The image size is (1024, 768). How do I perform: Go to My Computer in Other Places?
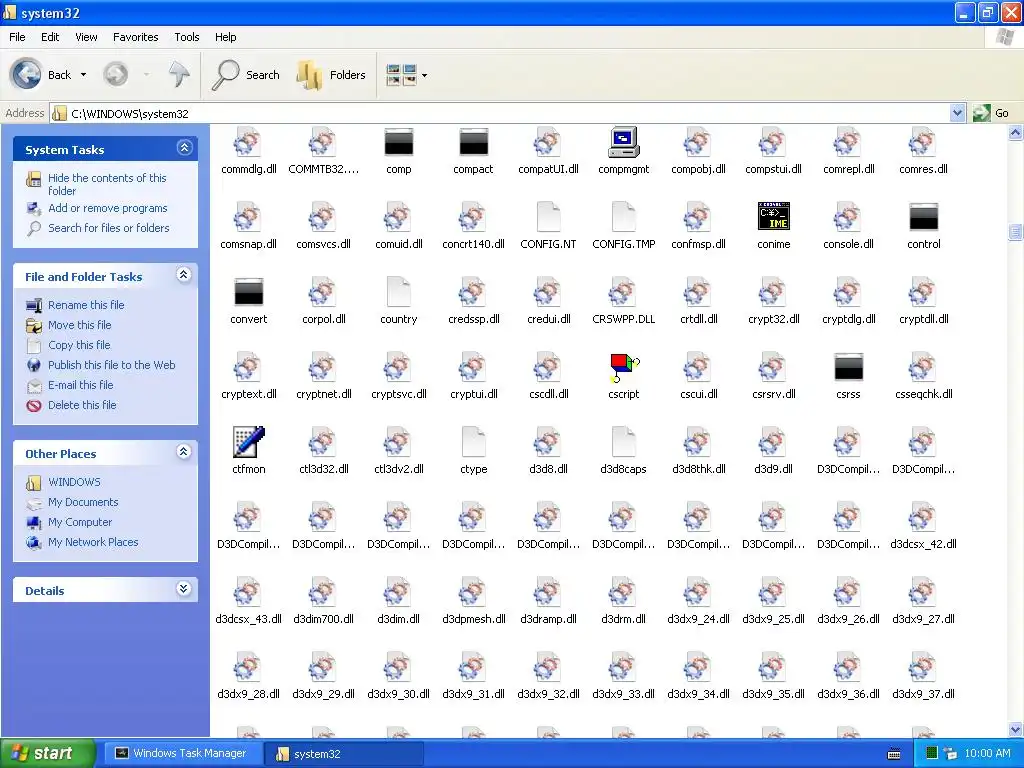80,522
